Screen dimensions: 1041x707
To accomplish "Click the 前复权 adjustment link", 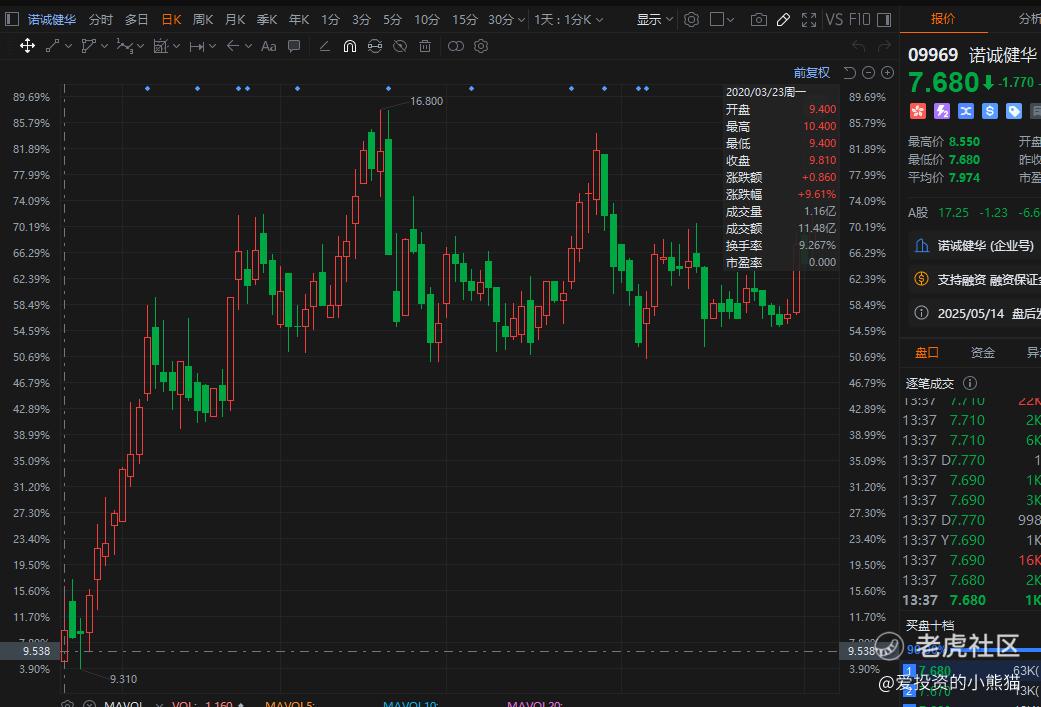I will tap(811, 72).
